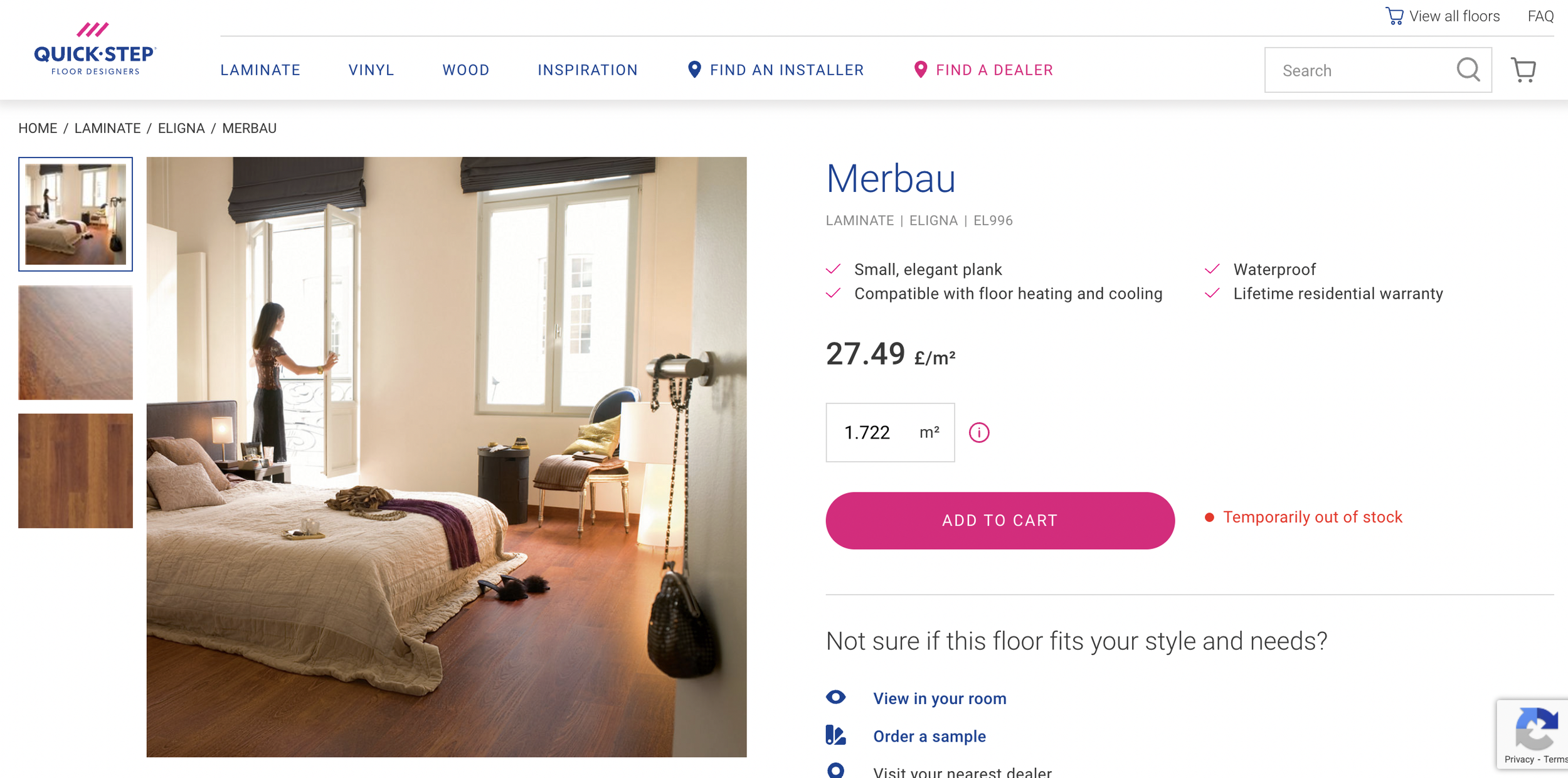Image resolution: width=1568 pixels, height=778 pixels.
Task: Click the search magnifier icon
Action: click(x=1468, y=70)
